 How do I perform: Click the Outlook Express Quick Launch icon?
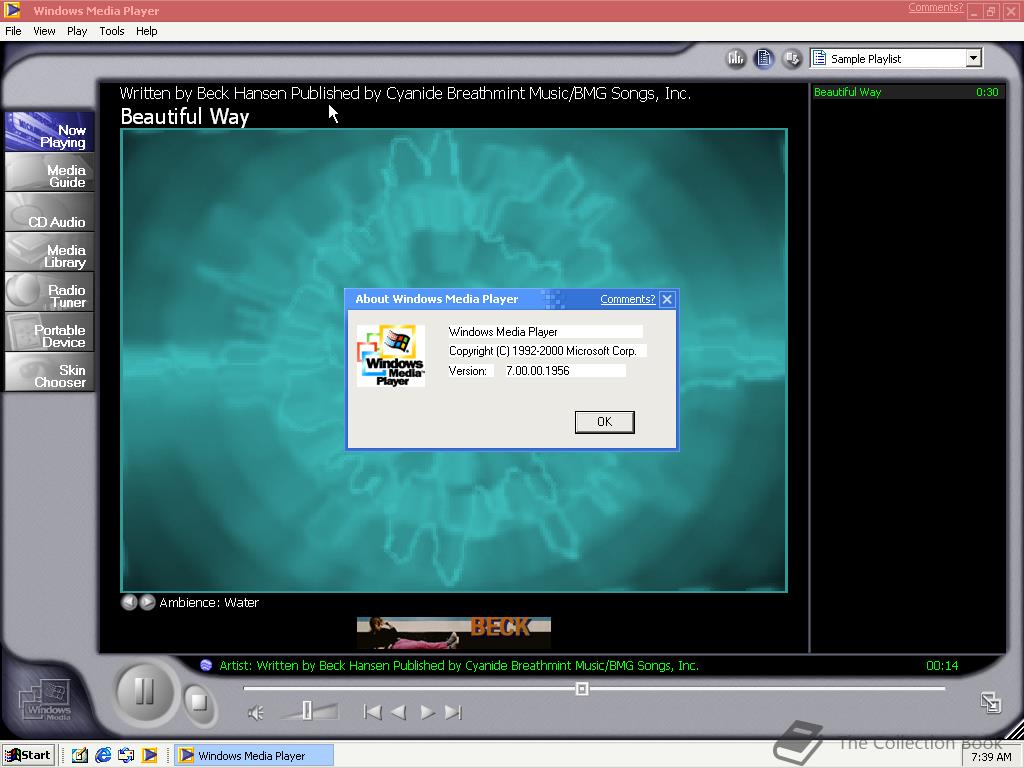click(126, 756)
